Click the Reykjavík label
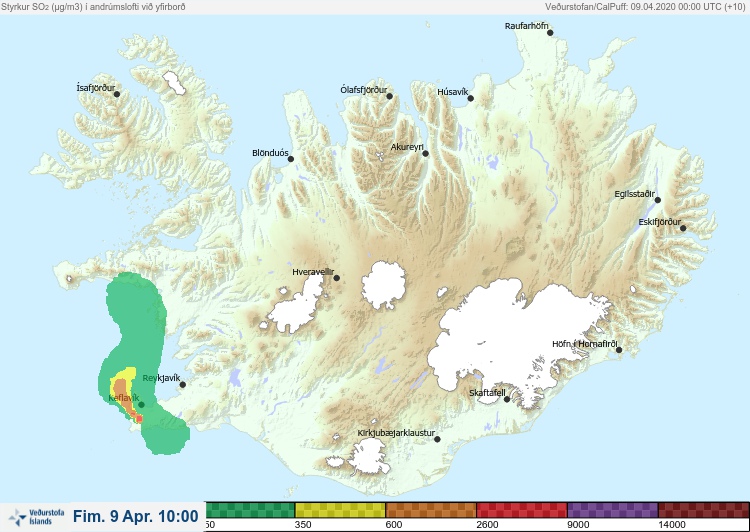The height and width of the screenshot is (532, 750). click(161, 378)
